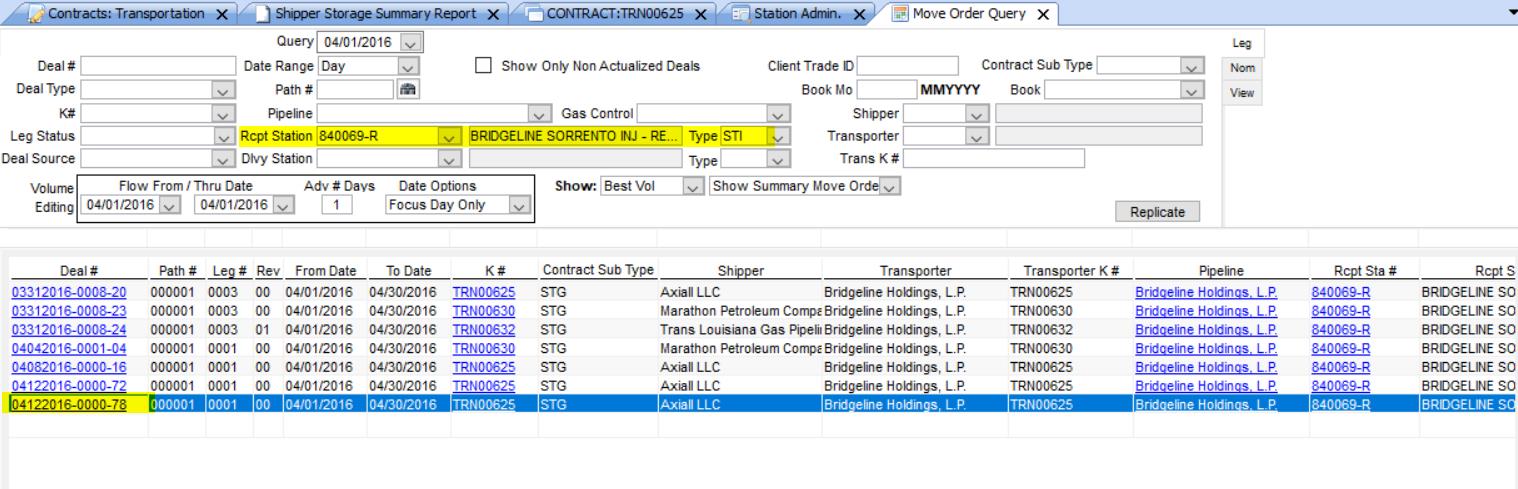Switch to Shipper Storage Summary Report tab
Viewport: 1518px width, 489px height.
click(380, 14)
